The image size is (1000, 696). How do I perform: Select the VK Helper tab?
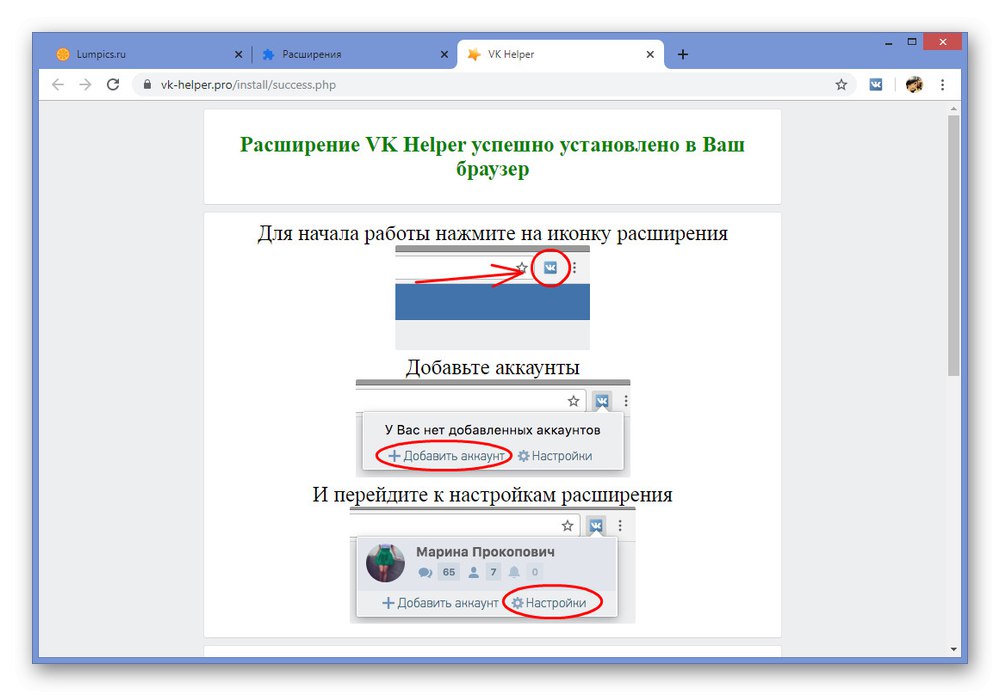561,54
